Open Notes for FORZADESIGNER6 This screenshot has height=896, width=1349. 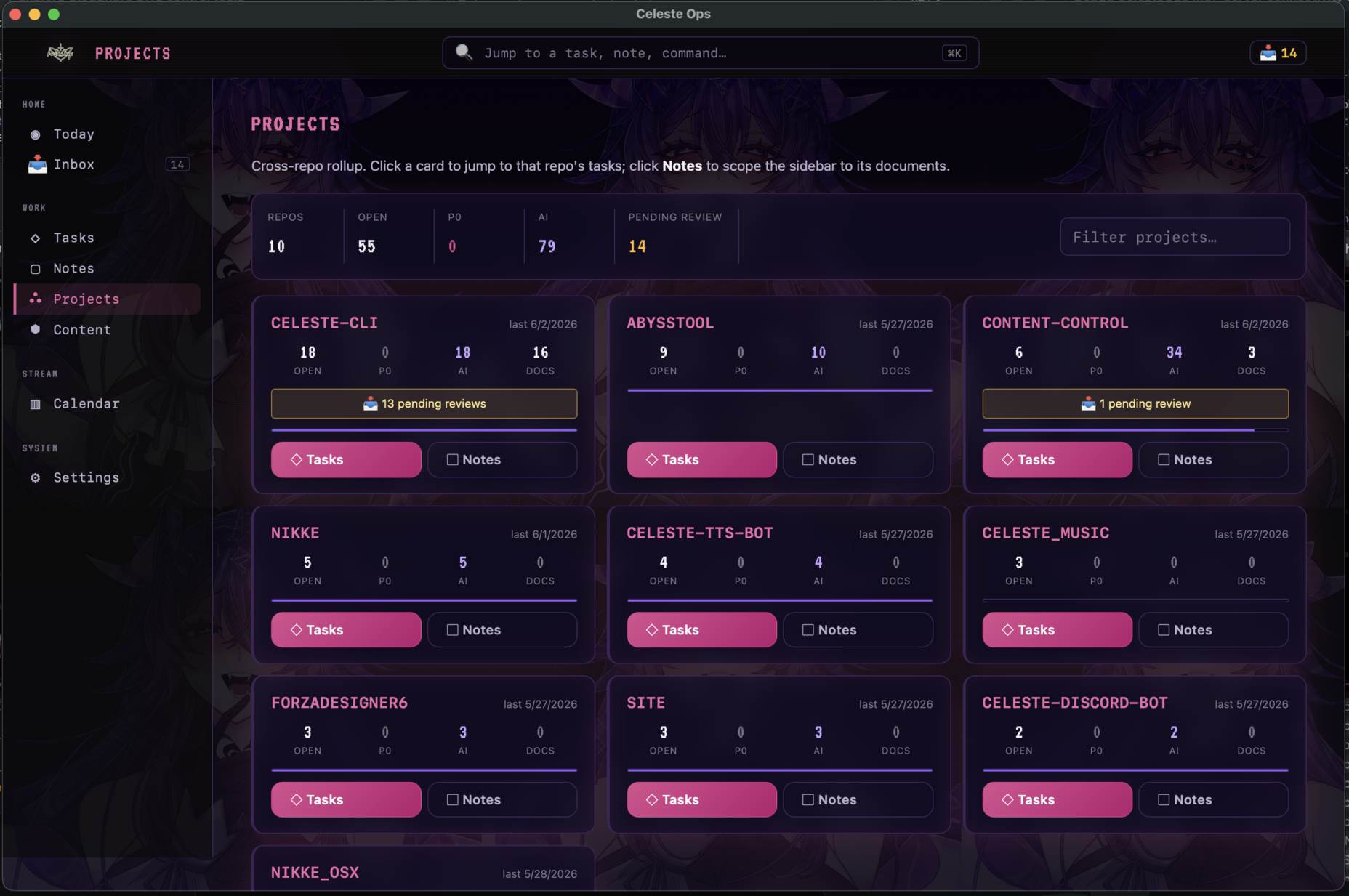(x=502, y=799)
